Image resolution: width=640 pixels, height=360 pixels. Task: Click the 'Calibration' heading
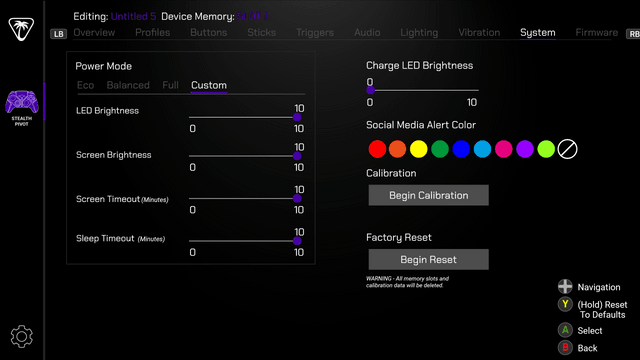click(x=391, y=173)
